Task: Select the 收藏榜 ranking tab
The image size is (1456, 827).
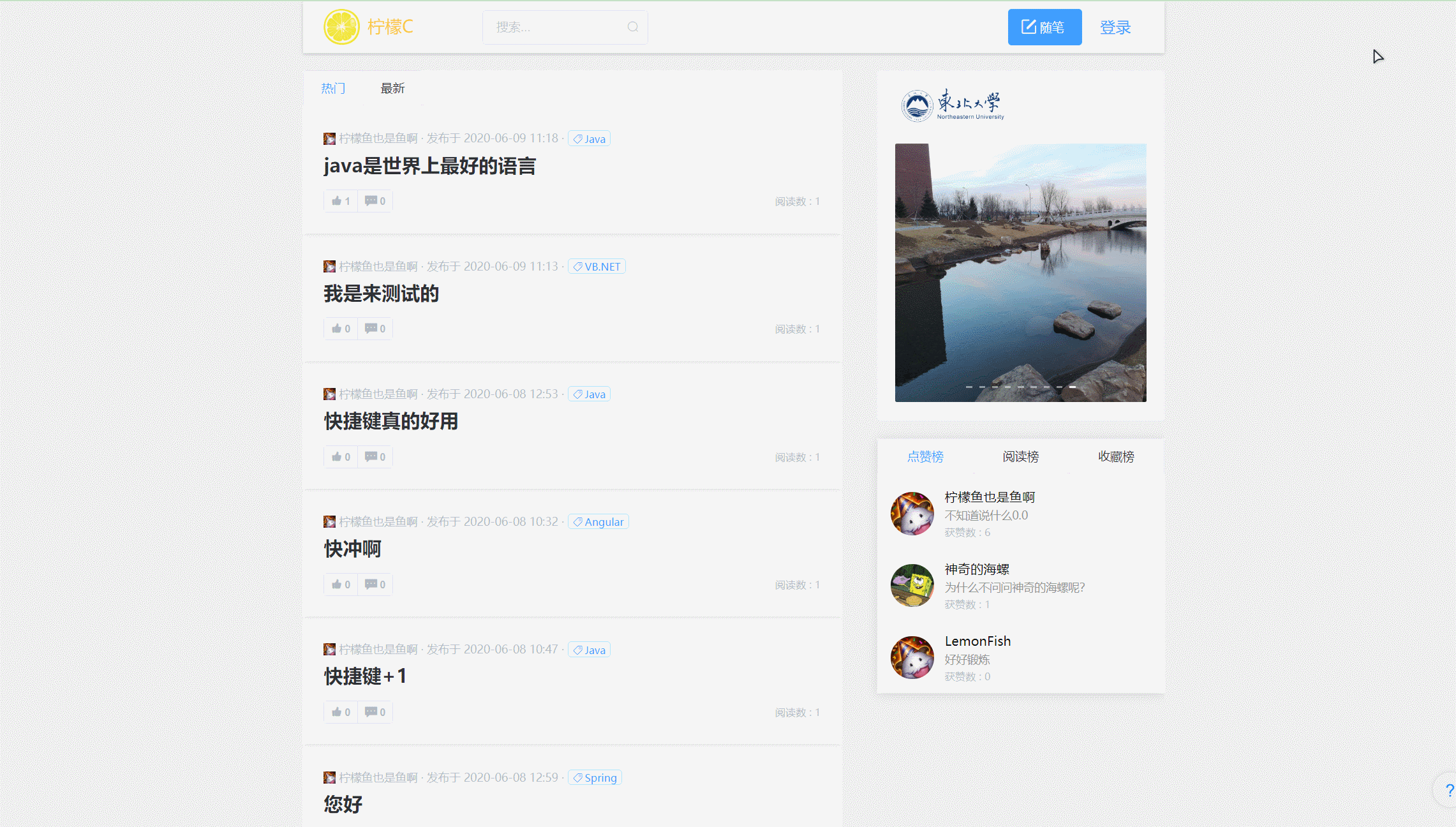Action: 1116,456
